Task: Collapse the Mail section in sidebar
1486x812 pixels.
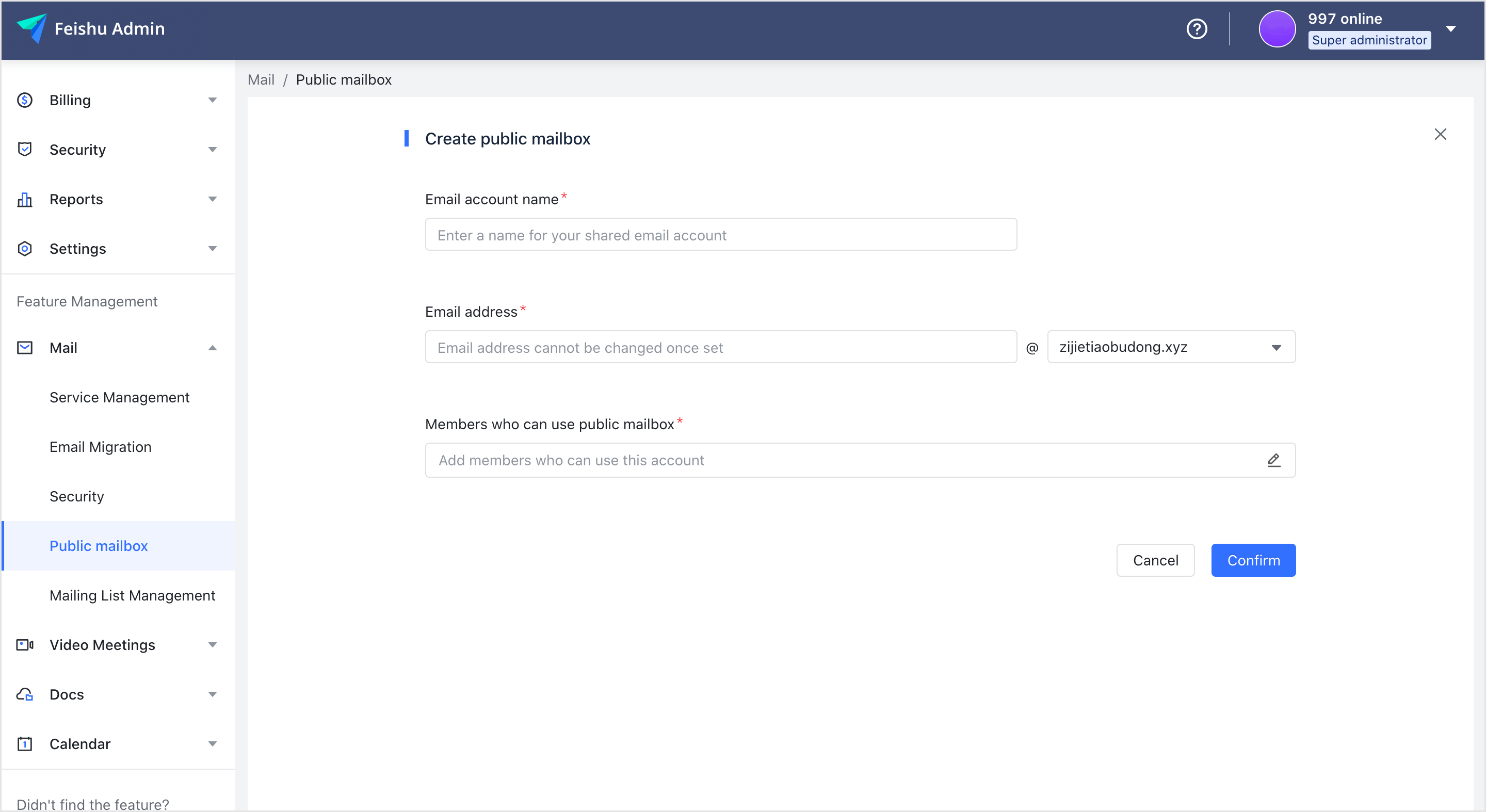Action: coord(212,347)
